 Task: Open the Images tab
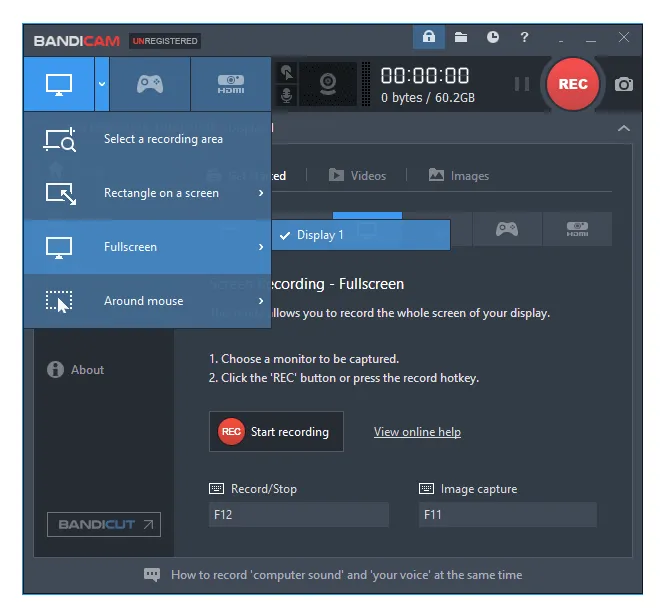459,175
